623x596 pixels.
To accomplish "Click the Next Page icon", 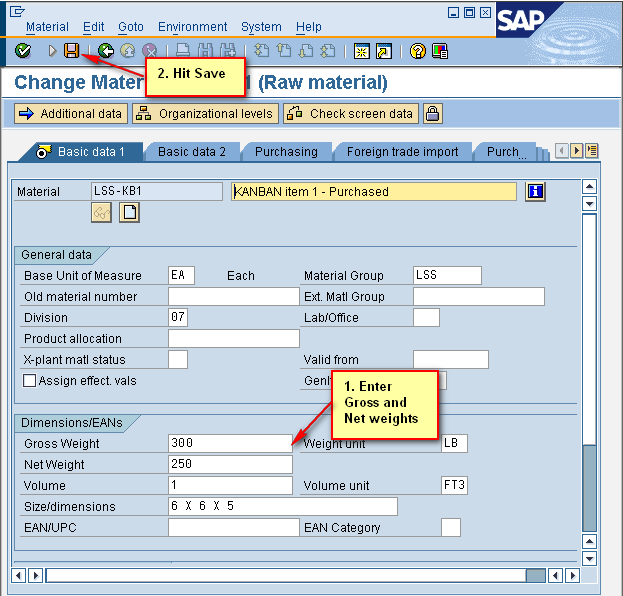I will (x=306, y=51).
